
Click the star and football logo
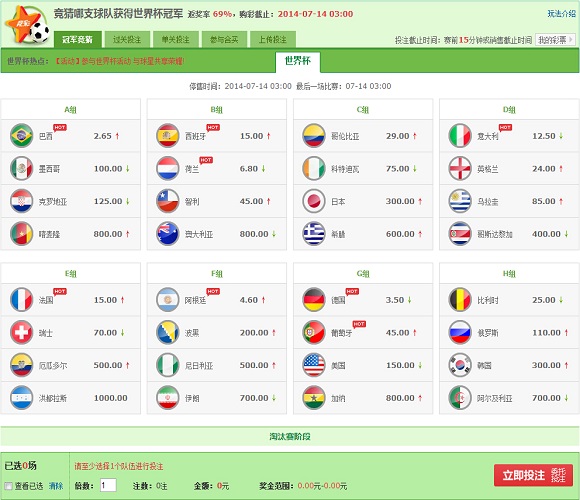[x=27, y=25]
